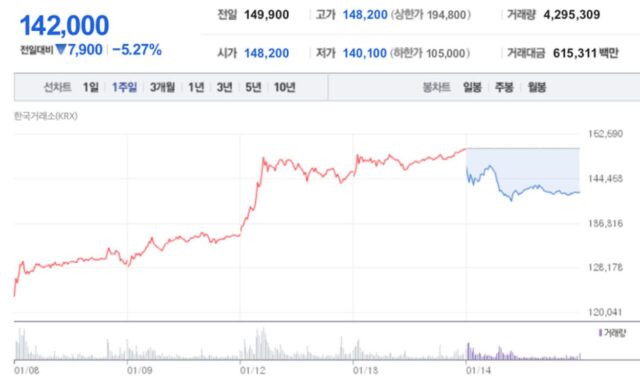
Task: Switch to the 3개월 chart range
Action: click(x=162, y=87)
